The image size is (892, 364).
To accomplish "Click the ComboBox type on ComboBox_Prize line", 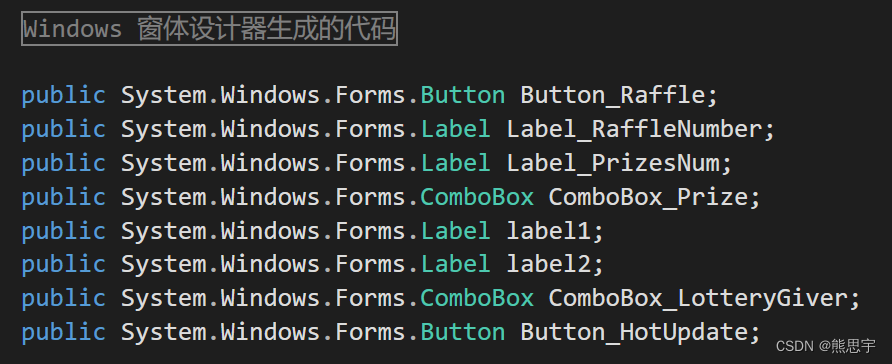I will click(477, 197).
